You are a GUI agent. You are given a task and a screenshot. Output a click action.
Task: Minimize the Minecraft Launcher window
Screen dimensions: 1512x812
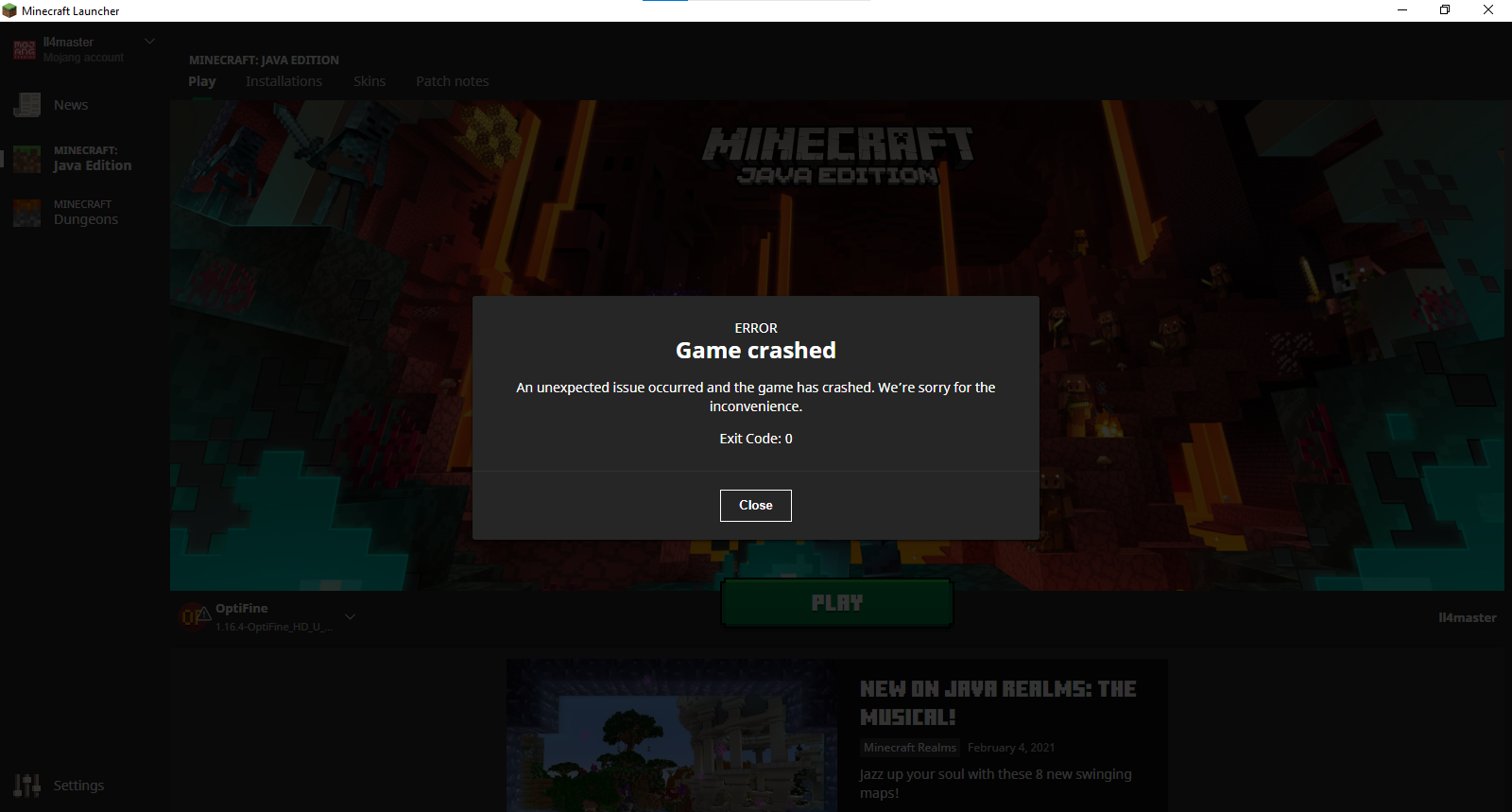tap(1402, 10)
